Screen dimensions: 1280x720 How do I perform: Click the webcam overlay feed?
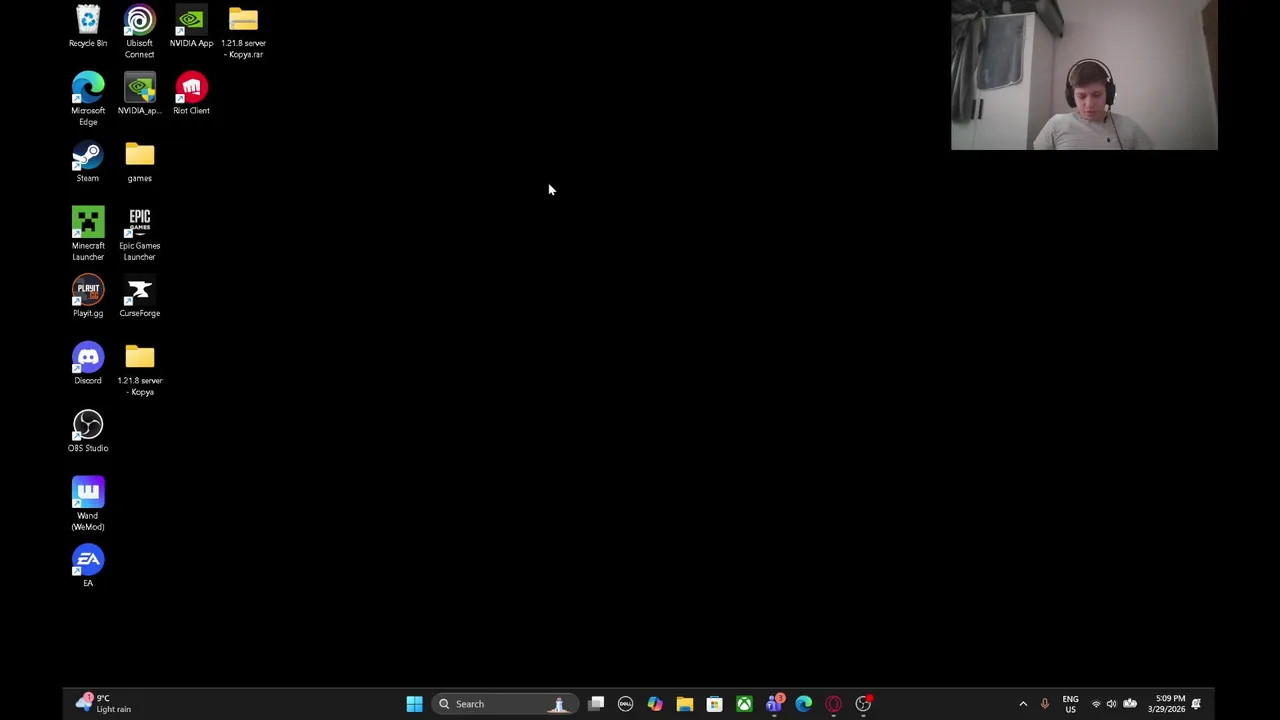pyautogui.click(x=1084, y=75)
